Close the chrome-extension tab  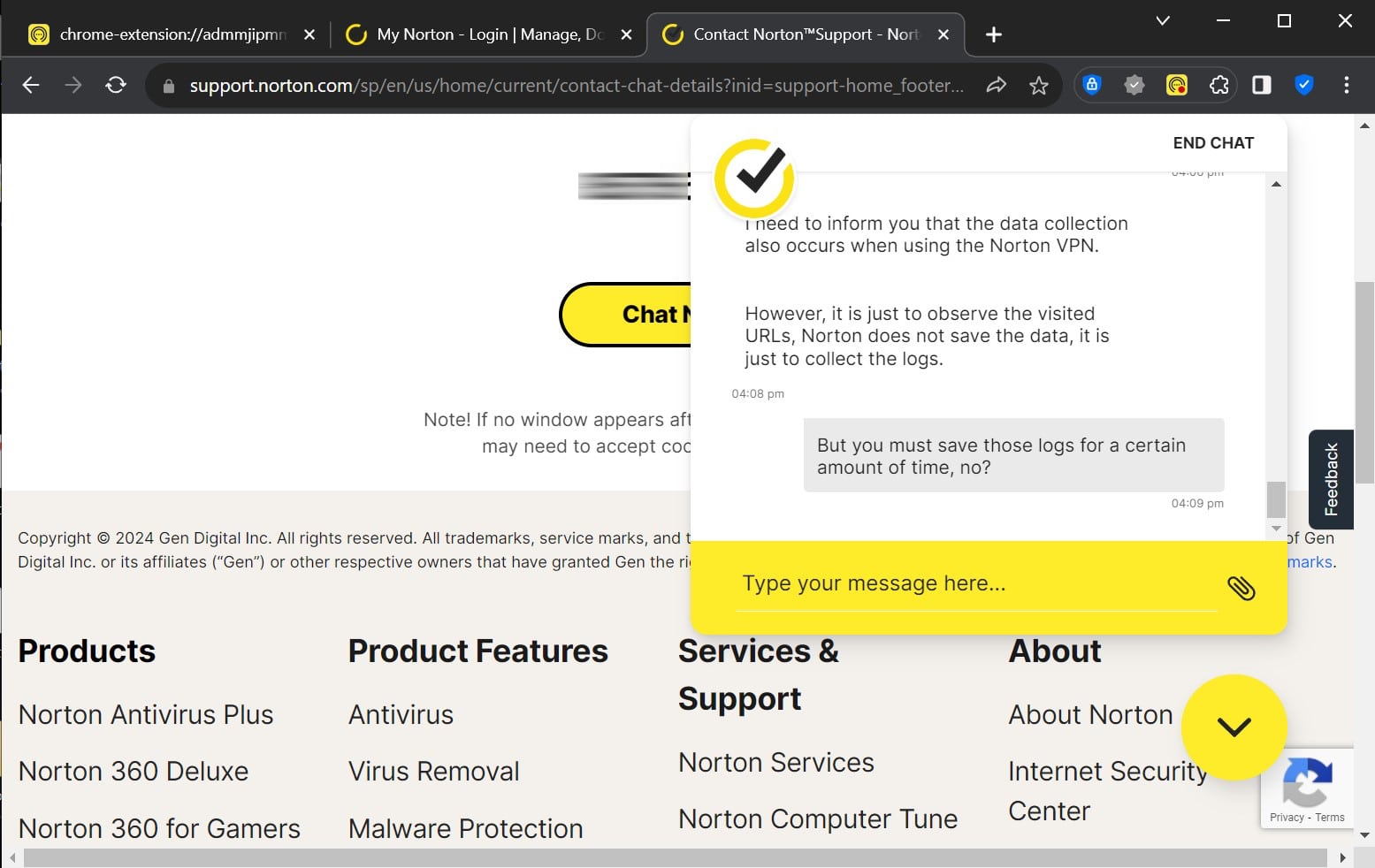[309, 34]
